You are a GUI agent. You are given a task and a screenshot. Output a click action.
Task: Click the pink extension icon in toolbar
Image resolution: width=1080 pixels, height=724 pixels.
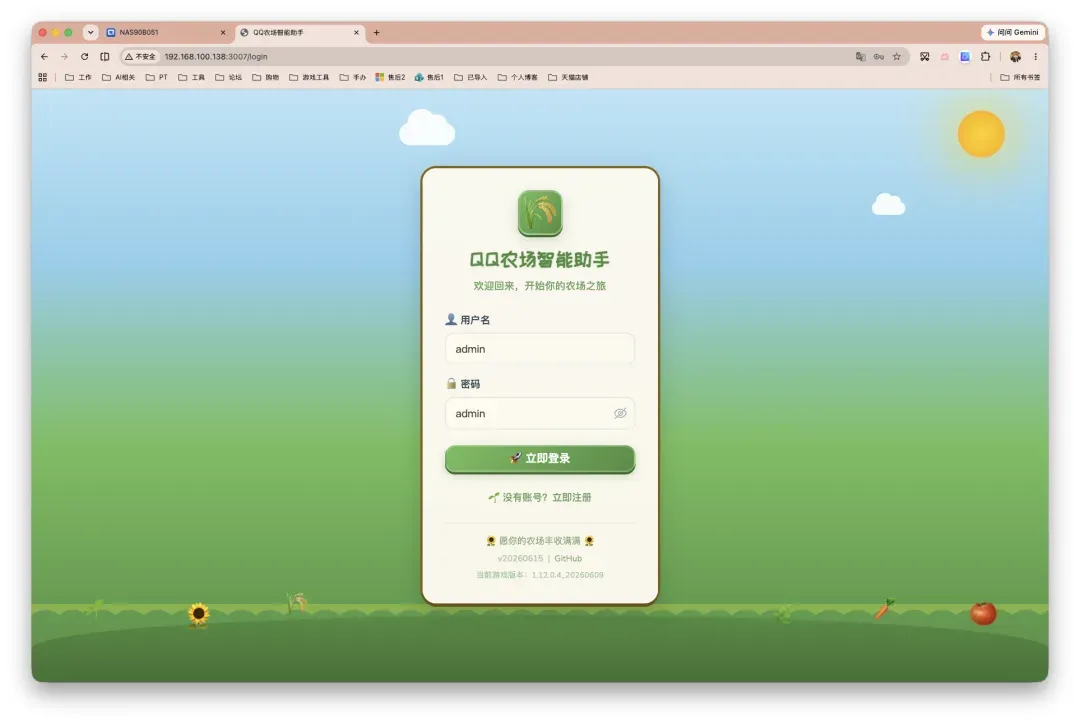point(944,56)
